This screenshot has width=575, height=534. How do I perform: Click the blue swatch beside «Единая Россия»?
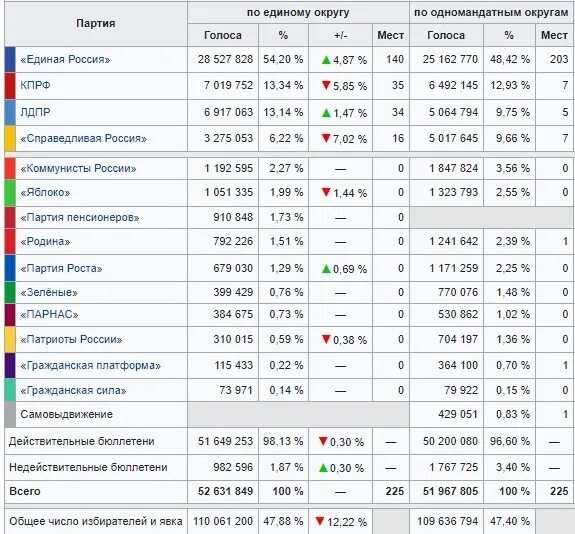10,59
